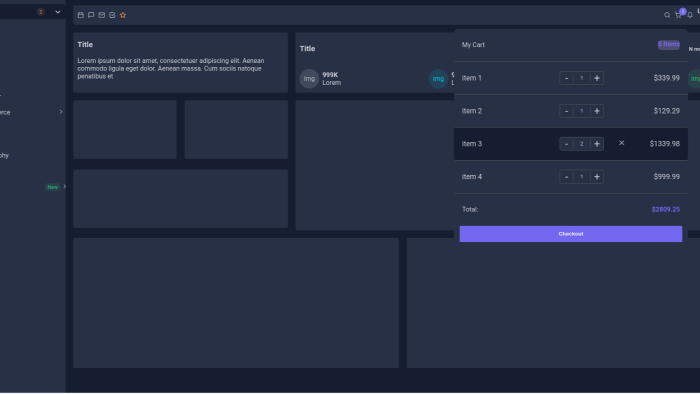Click the My Cart heading

473,45
